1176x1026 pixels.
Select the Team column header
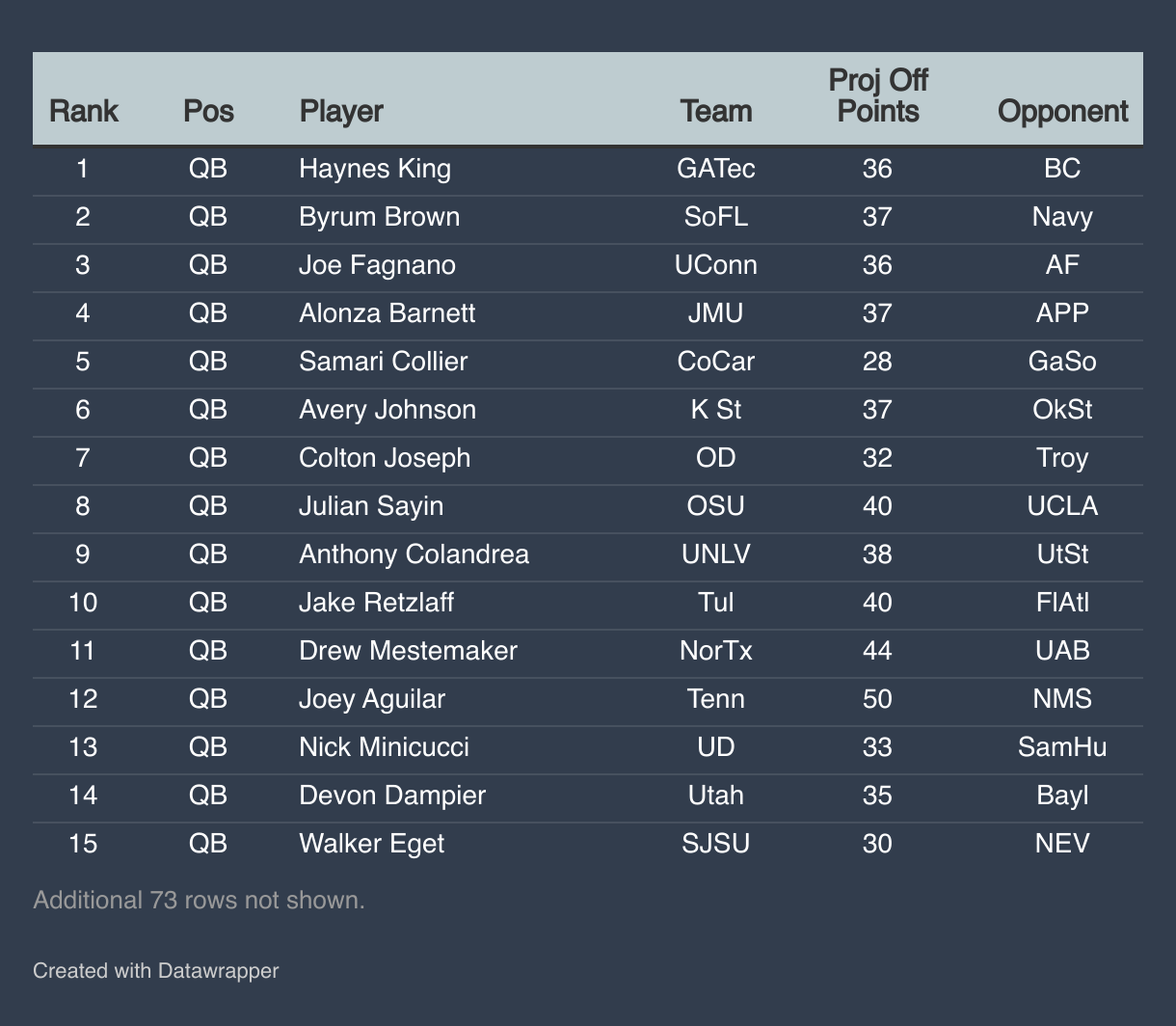[716, 111]
